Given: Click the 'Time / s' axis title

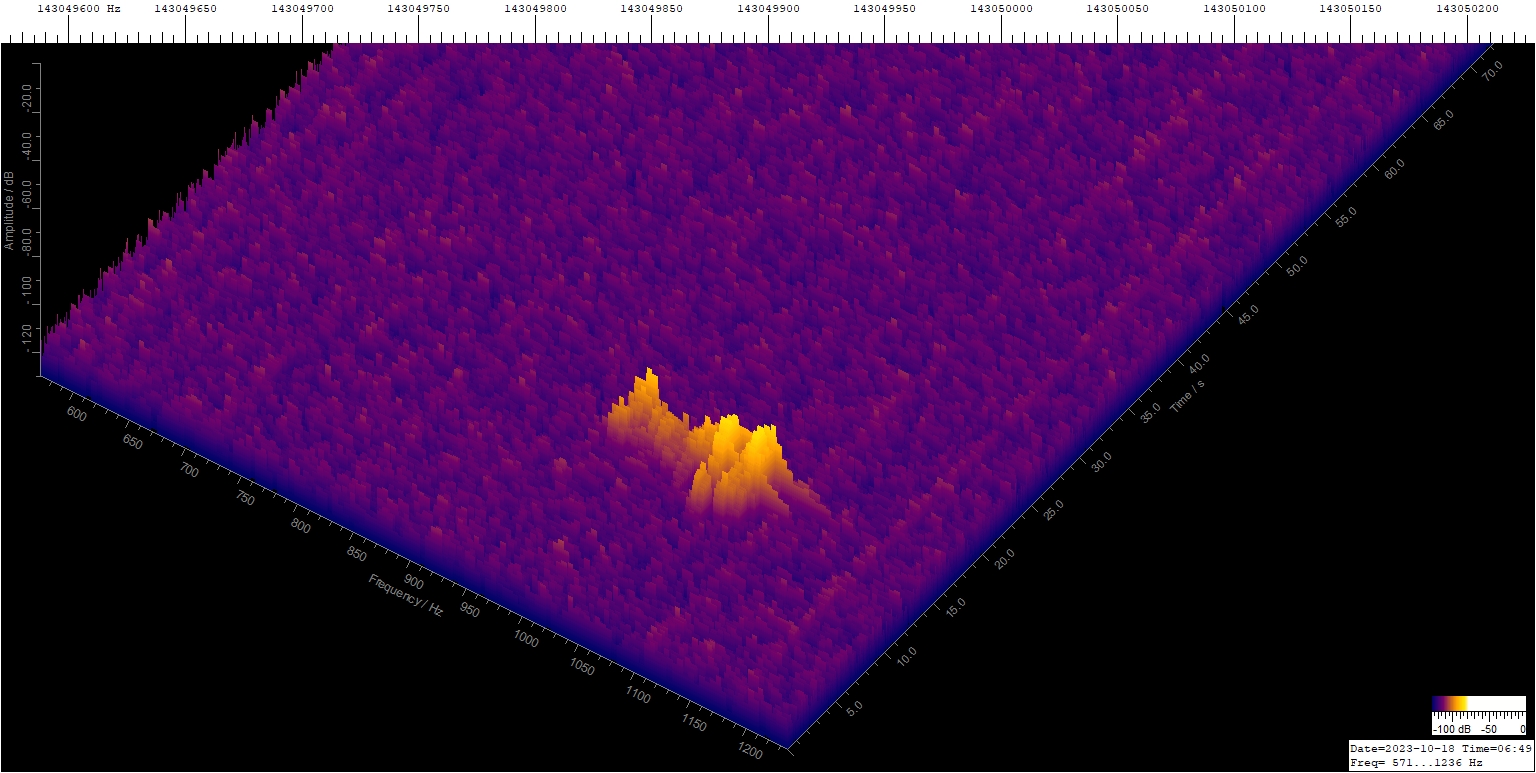Looking at the screenshot, I should (1188, 397).
